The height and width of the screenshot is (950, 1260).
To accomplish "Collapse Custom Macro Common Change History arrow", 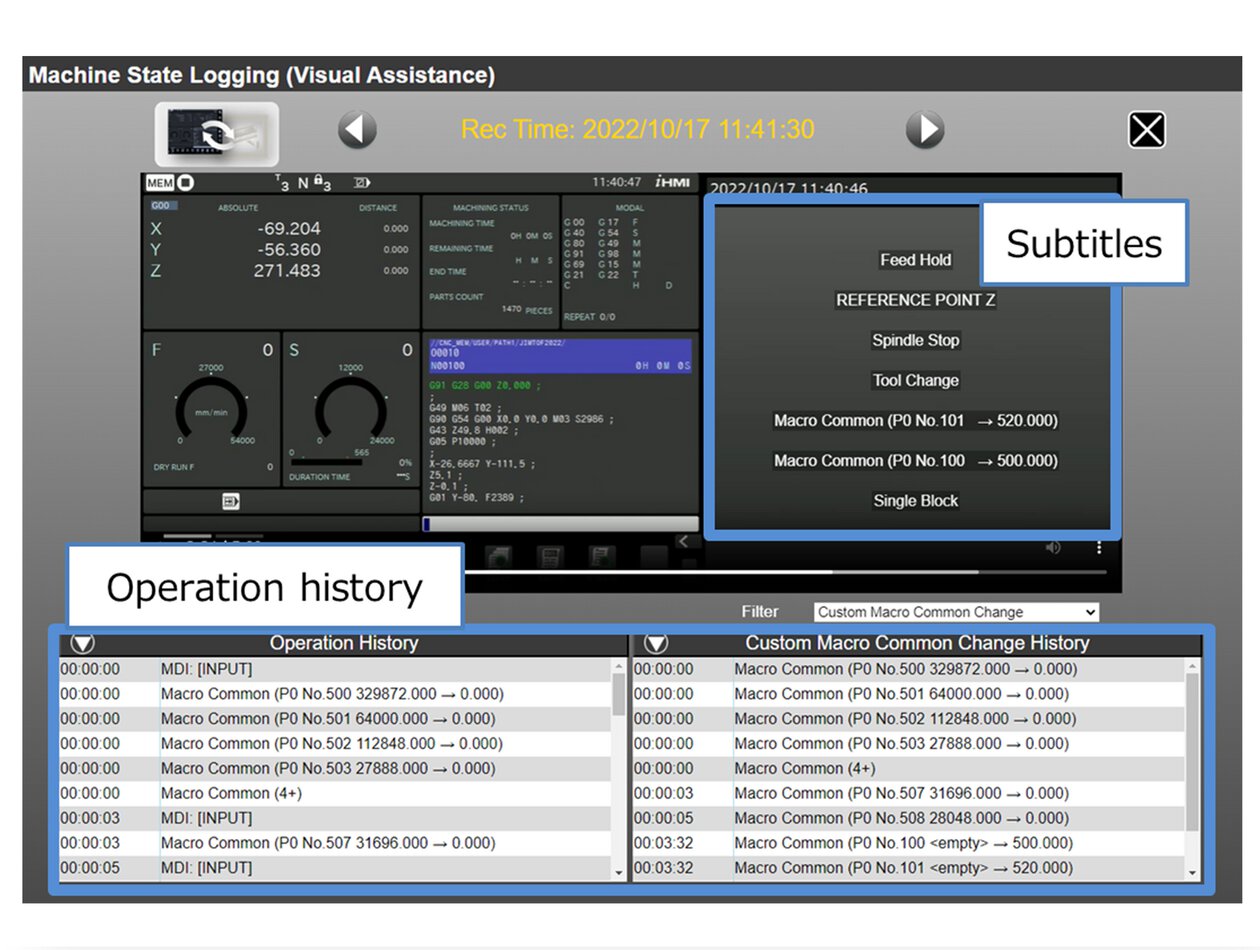I will click(x=656, y=644).
